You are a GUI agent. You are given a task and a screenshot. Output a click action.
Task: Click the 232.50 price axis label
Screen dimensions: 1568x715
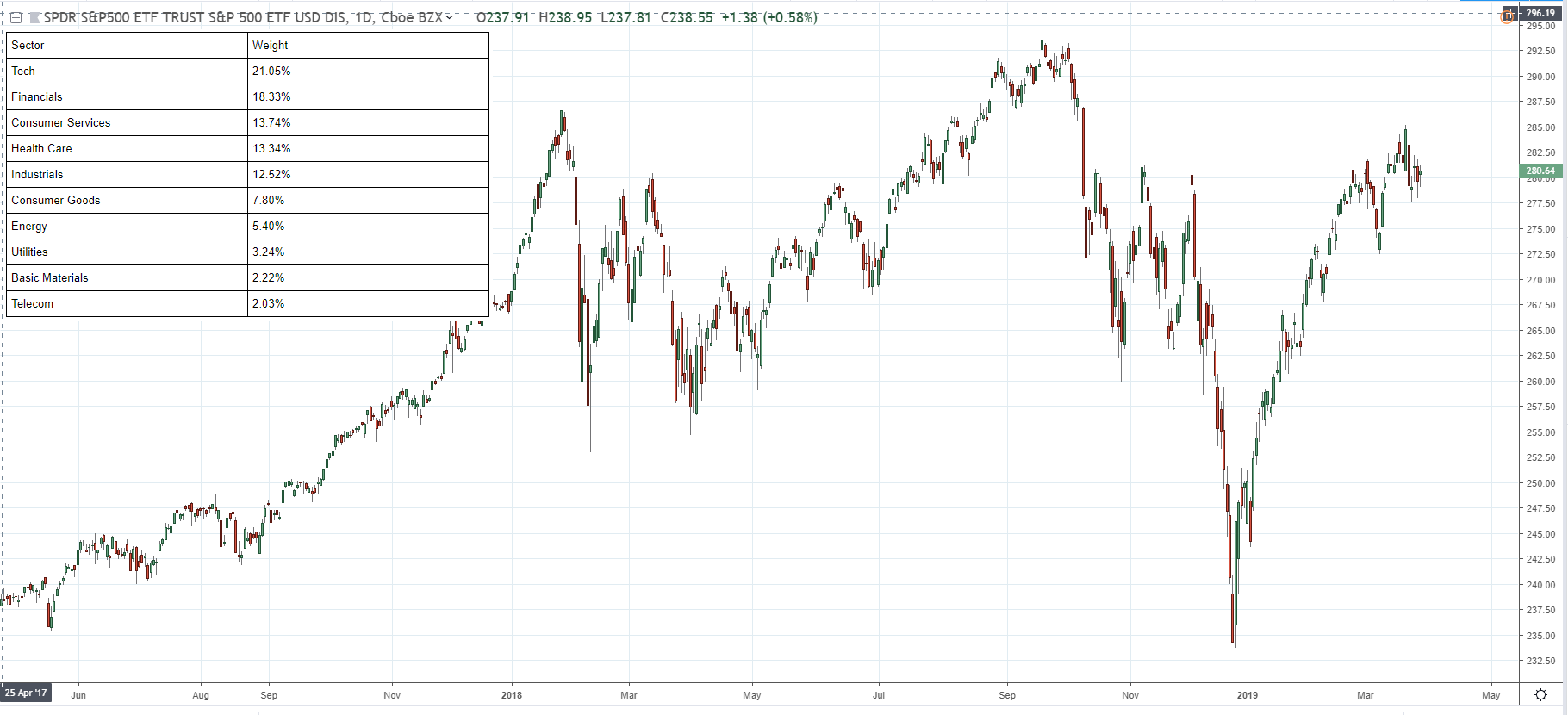point(1540,661)
